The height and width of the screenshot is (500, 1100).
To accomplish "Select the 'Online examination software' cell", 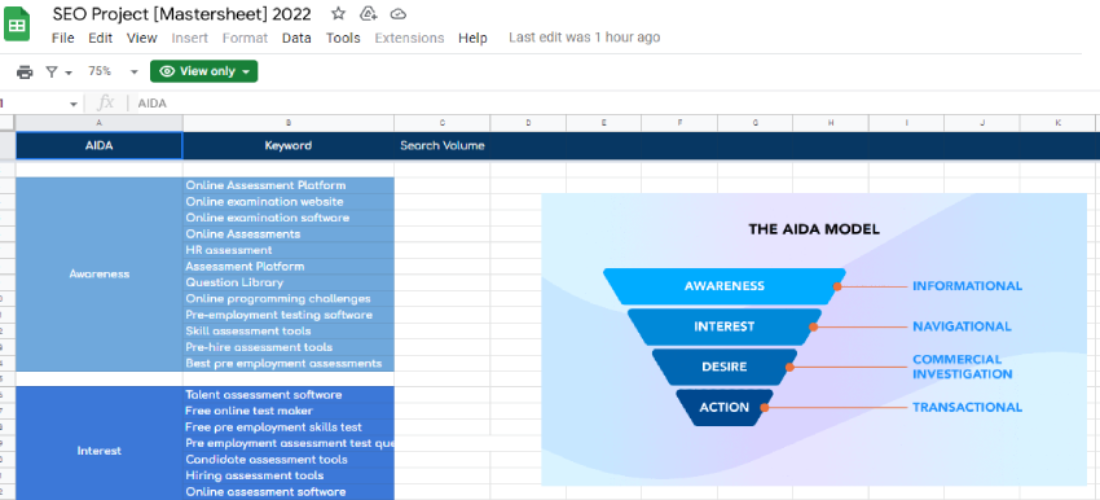I will [x=288, y=217].
